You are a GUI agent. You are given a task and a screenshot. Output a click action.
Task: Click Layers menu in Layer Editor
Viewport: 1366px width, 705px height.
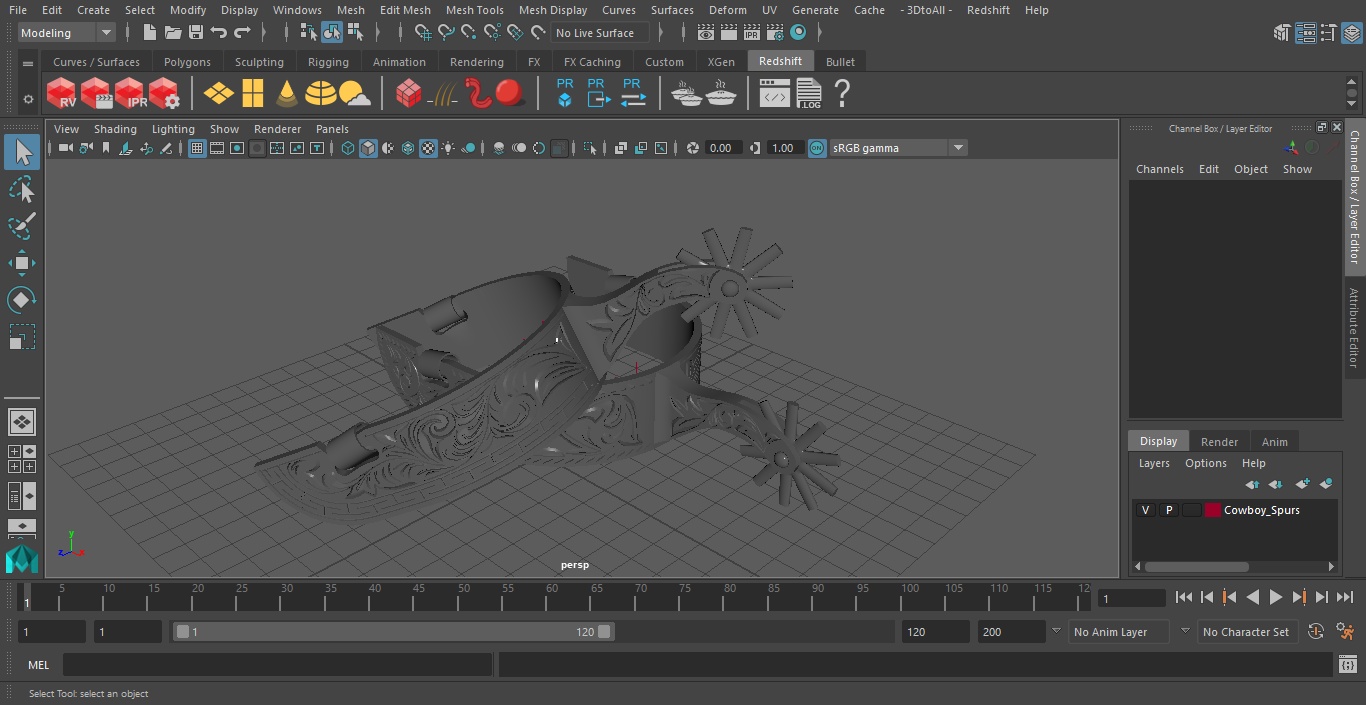(x=1154, y=463)
